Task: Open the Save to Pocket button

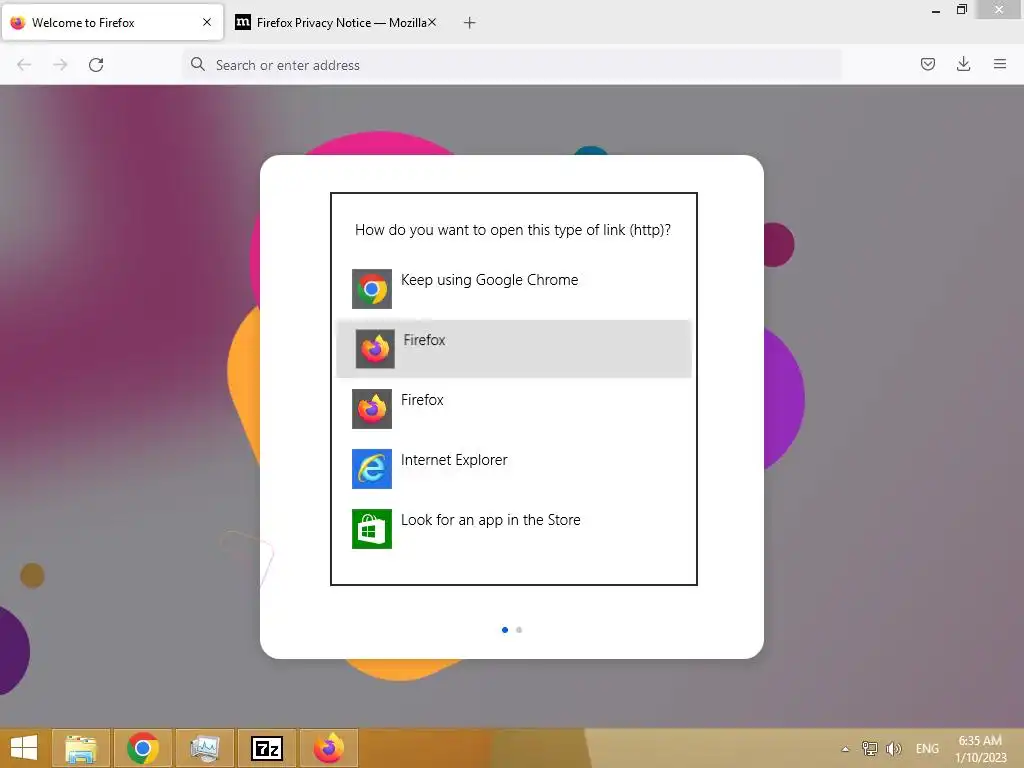Action: pyautogui.click(x=927, y=64)
